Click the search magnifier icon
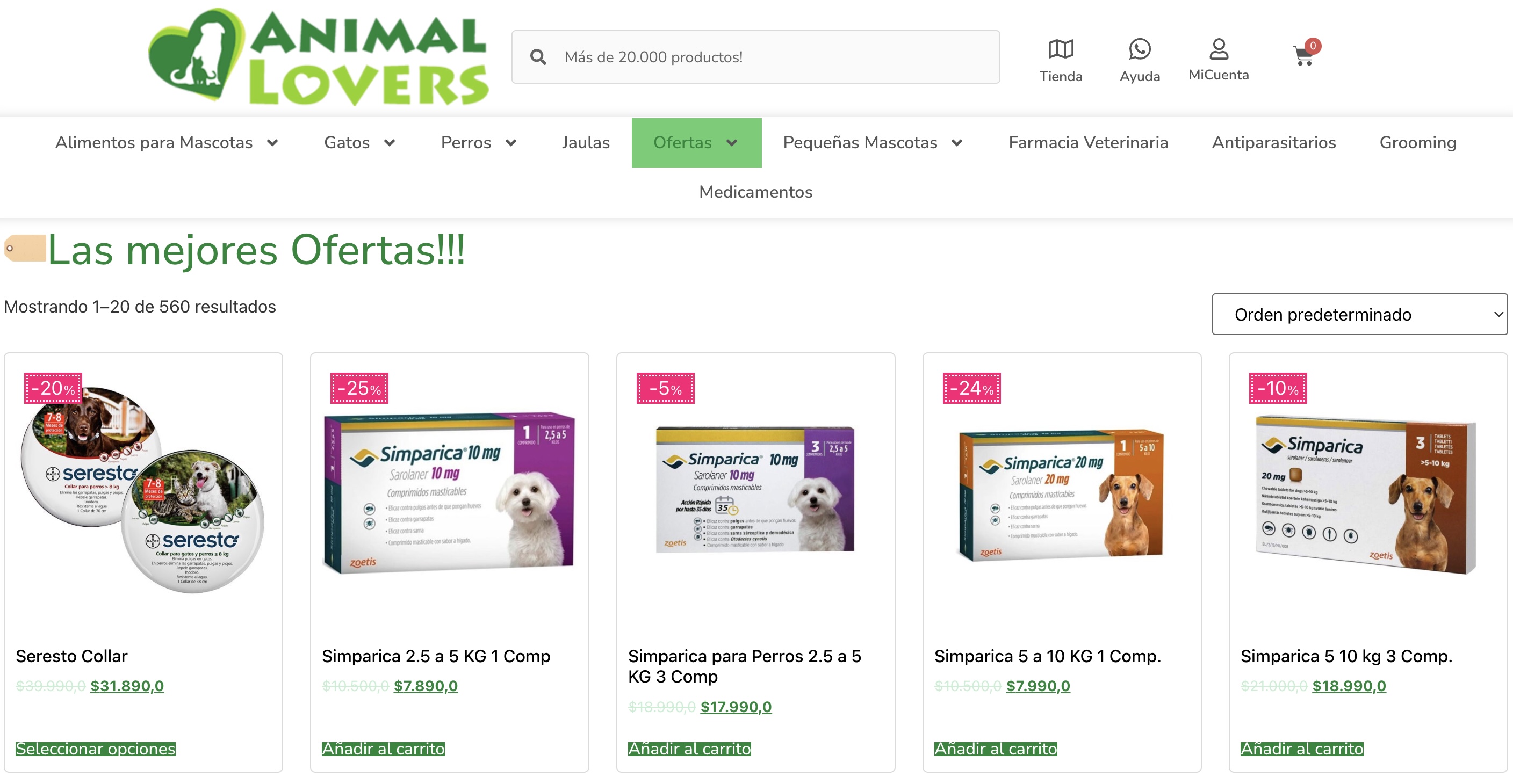This screenshot has height=784, width=1513. 538,57
